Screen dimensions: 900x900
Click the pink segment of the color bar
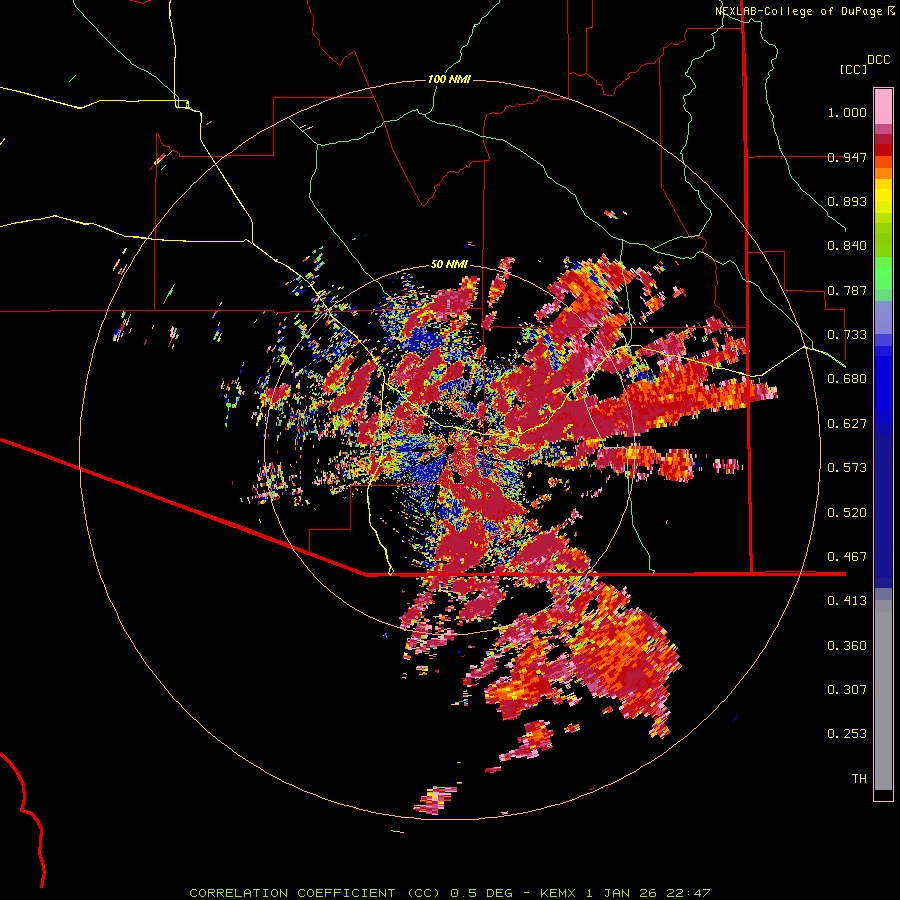click(883, 106)
